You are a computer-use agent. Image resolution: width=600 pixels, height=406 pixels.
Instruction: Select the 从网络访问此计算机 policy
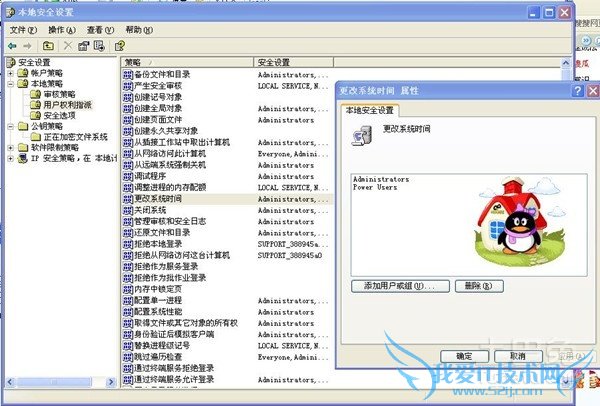227,154
